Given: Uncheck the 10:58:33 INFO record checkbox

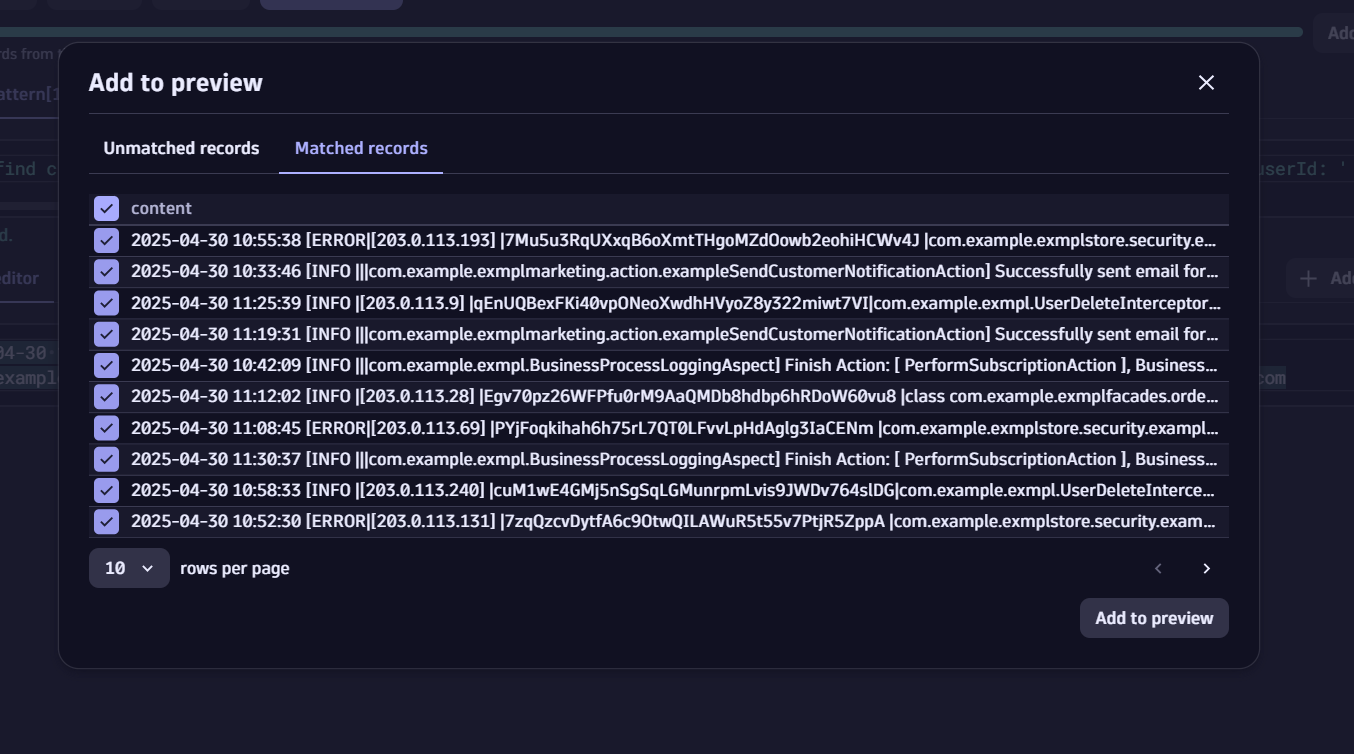Looking at the screenshot, I should (106, 490).
